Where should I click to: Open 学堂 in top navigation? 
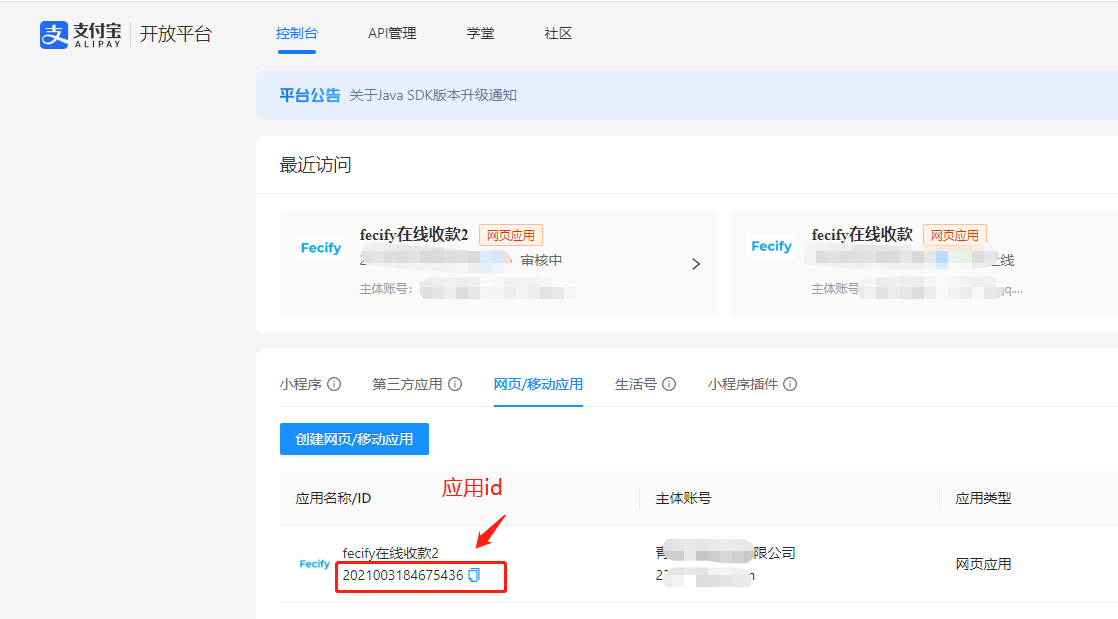tap(481, 34)
